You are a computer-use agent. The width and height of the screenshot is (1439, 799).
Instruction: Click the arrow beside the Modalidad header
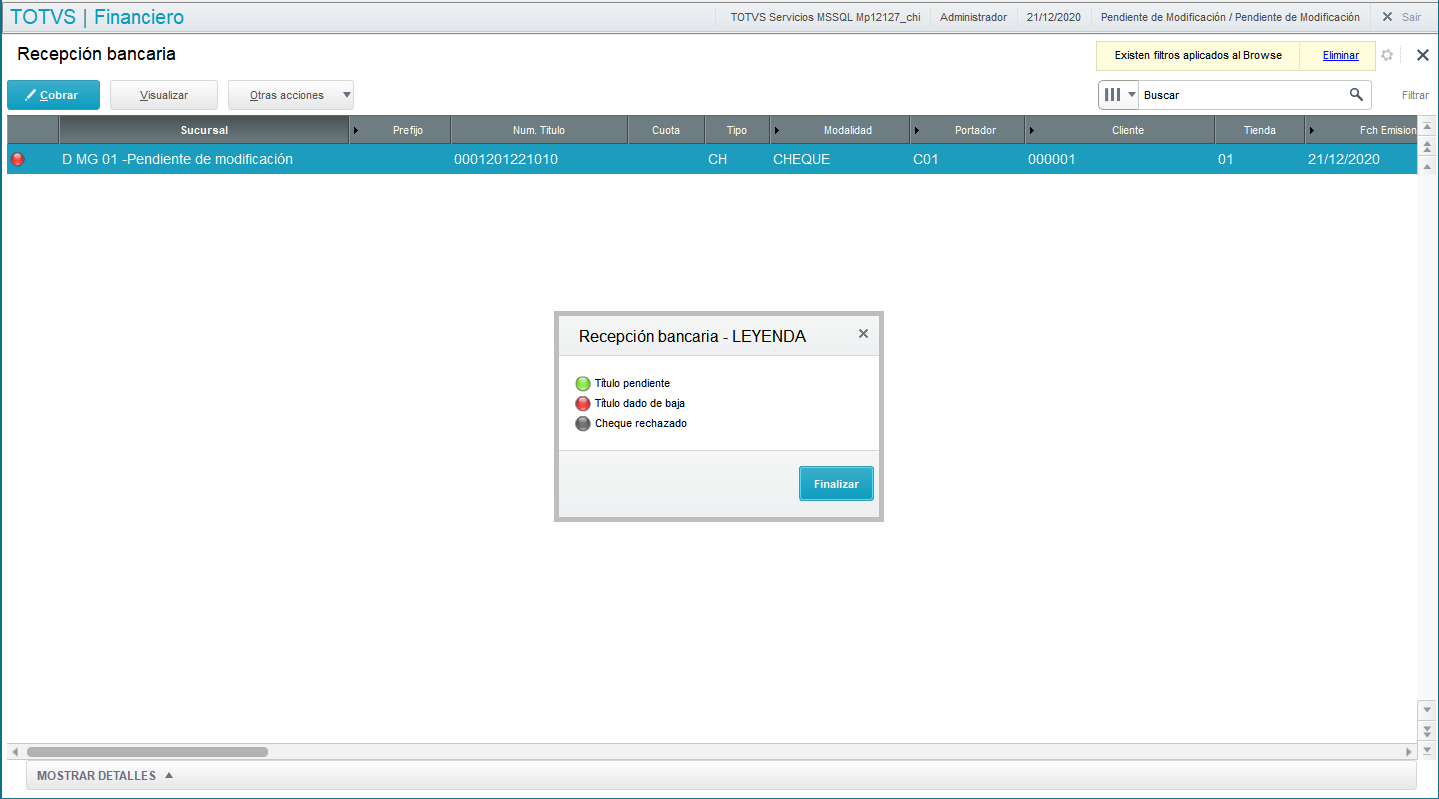pos(777,130)
